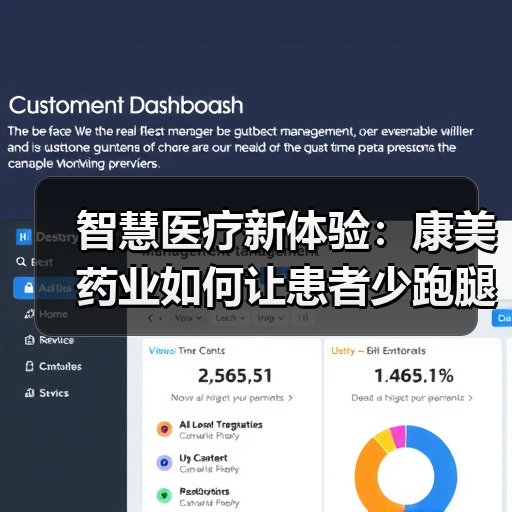Image resolution: width=512 pixels, height=512 pixels.
Task: Open the Revice sidebar menu item
Action: click(49, 340)
